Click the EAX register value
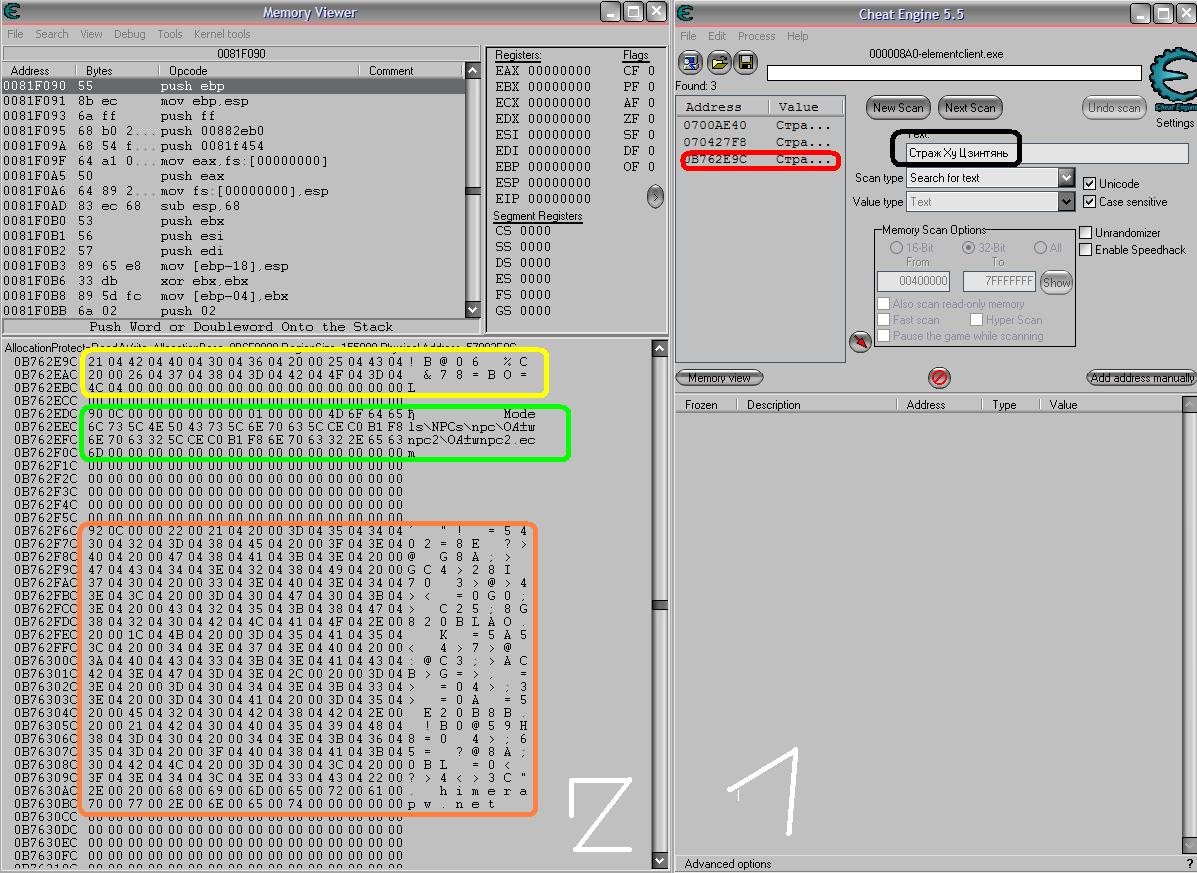This screenshot has height=873, width=1197. point(560,71)
